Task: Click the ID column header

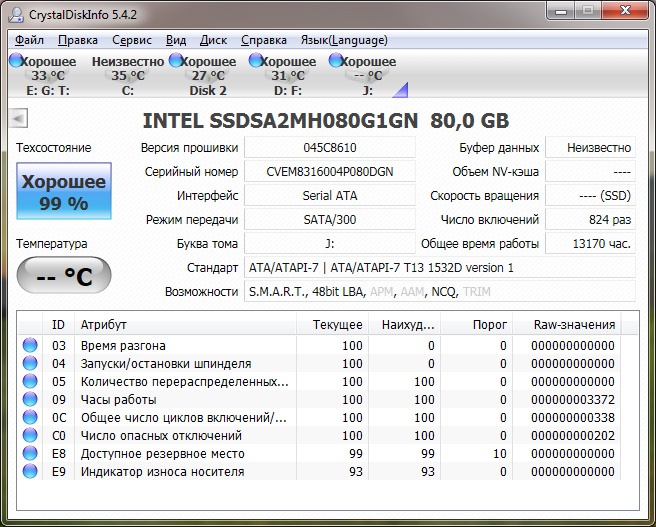Action: point(58,325)
